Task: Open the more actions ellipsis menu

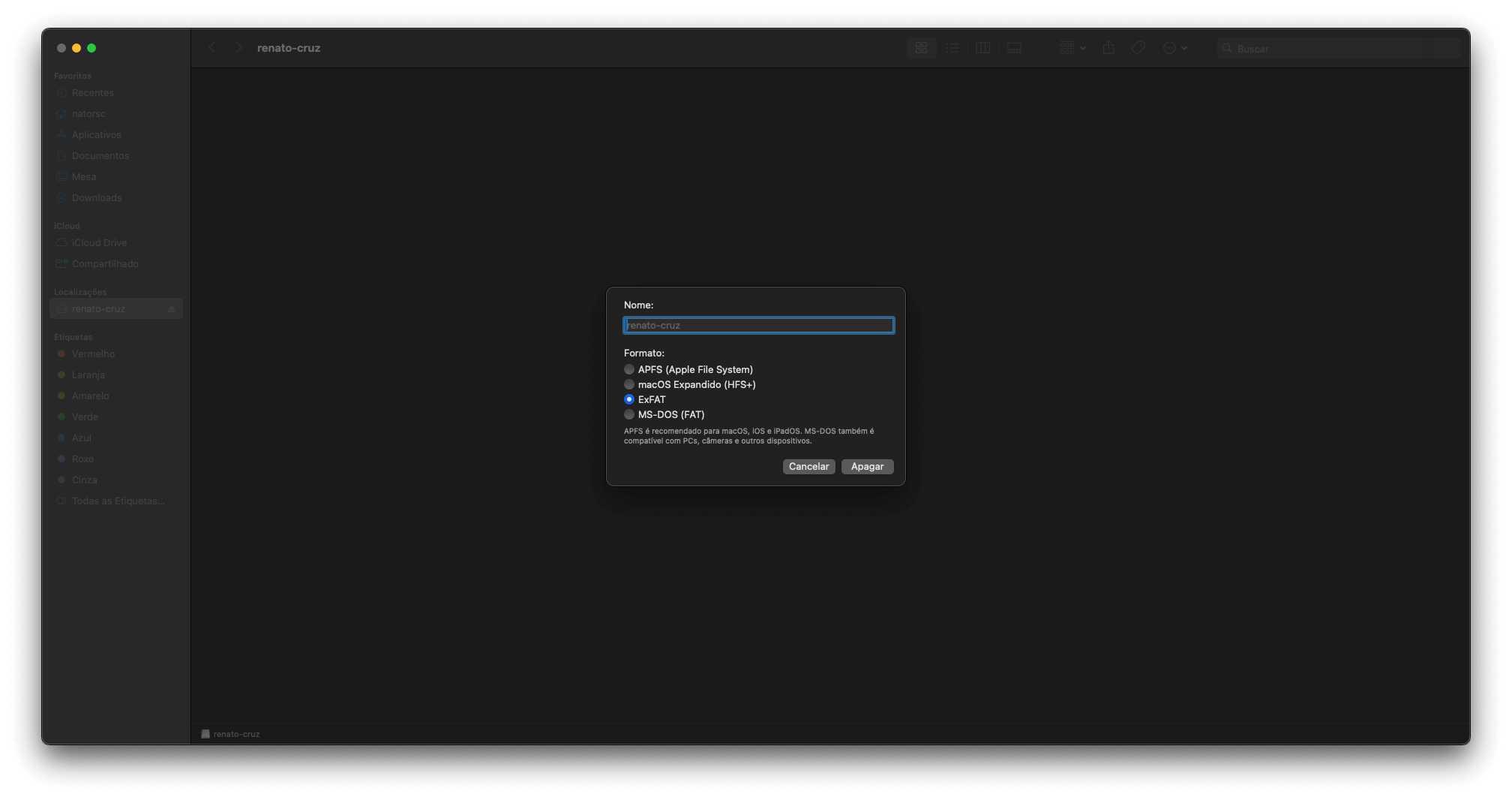Action: point(1174,48)
